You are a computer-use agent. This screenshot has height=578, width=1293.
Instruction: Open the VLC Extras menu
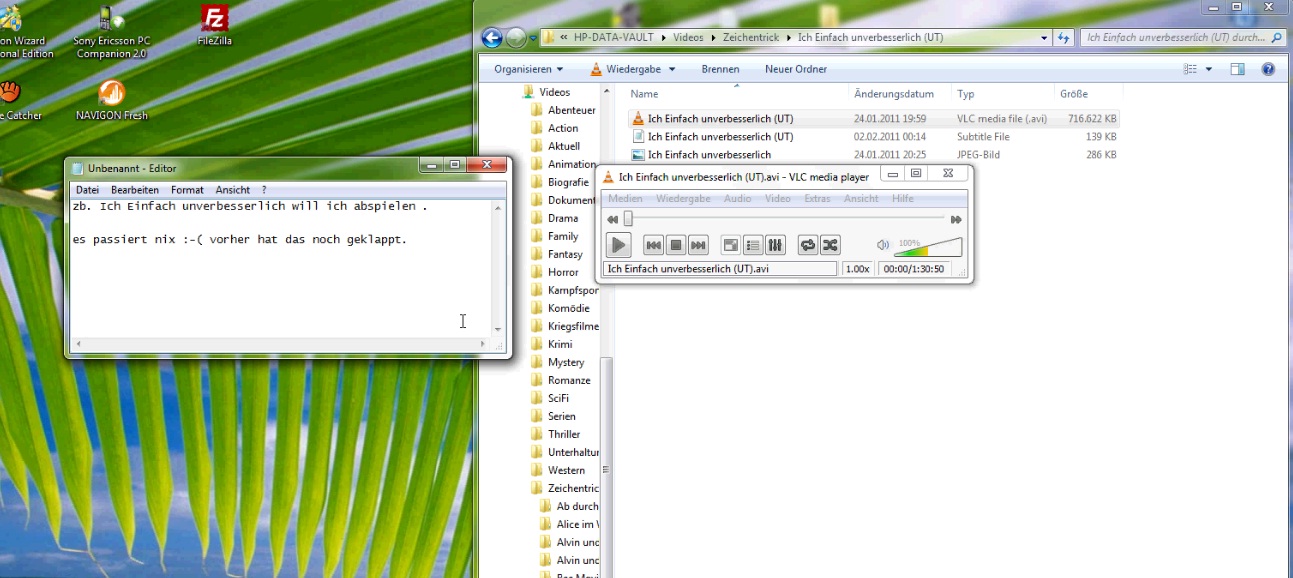(x=817, y=199)
